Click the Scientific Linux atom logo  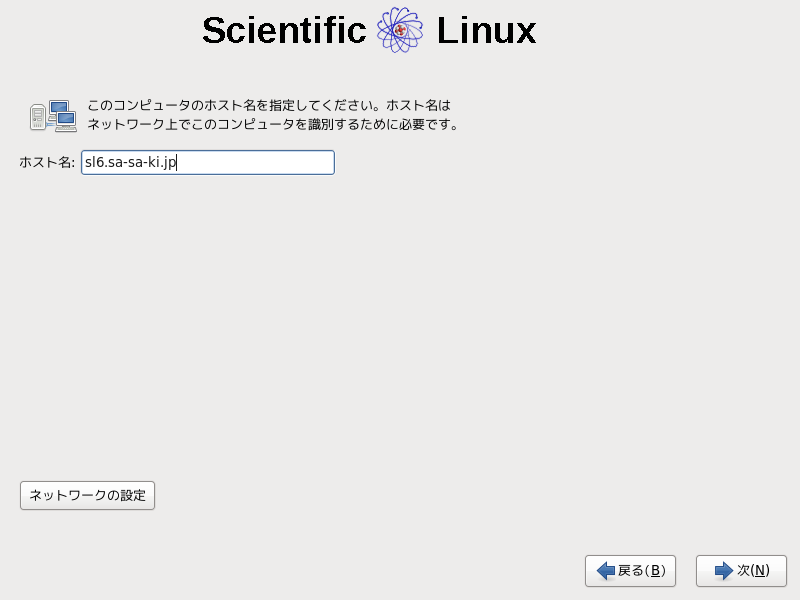[400, 31]
